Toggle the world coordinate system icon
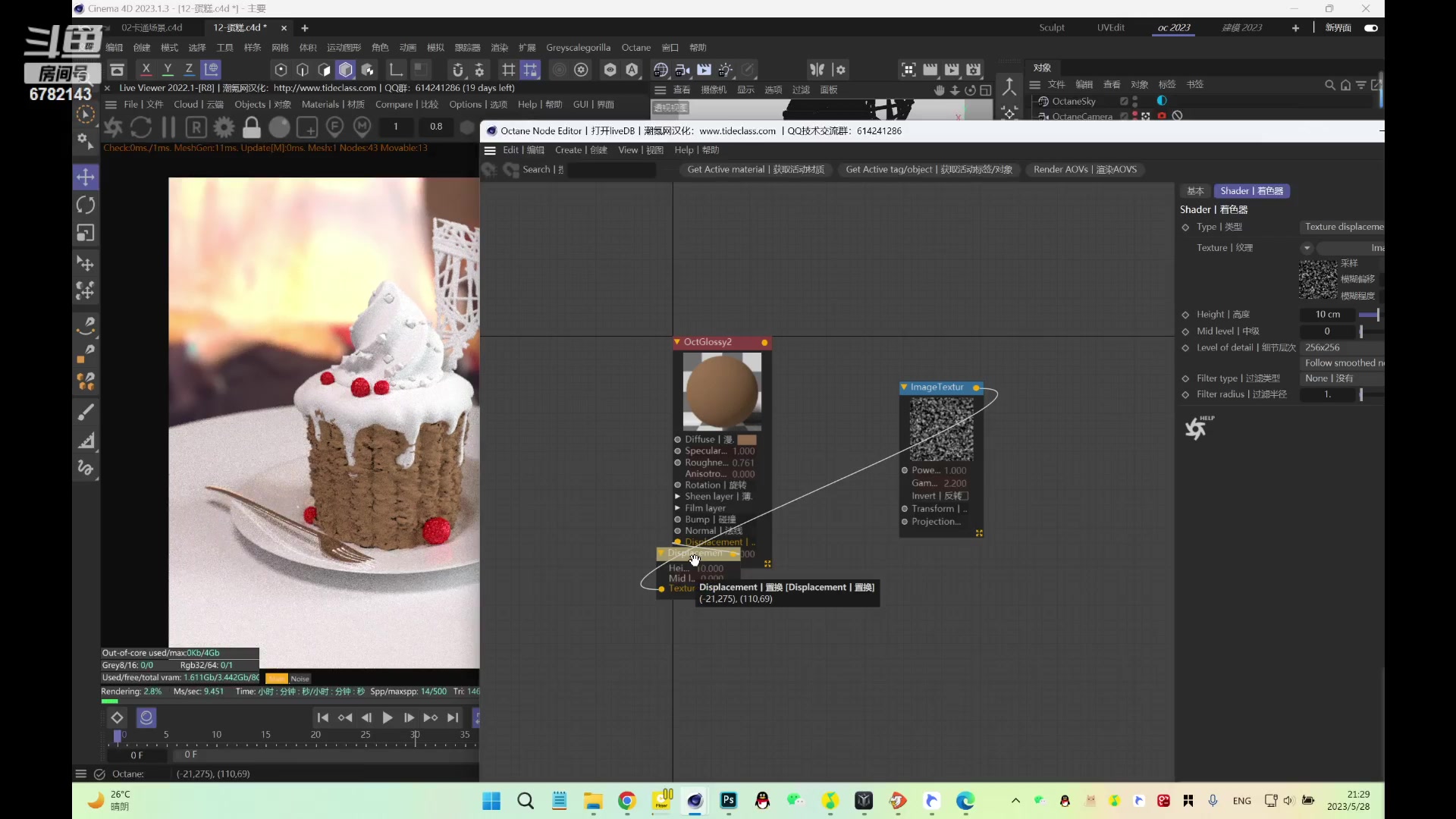 point(212,70)
